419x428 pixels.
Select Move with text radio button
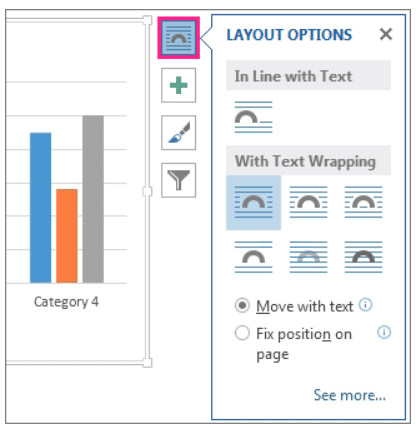pyautogui.click(x=242, y=306)
